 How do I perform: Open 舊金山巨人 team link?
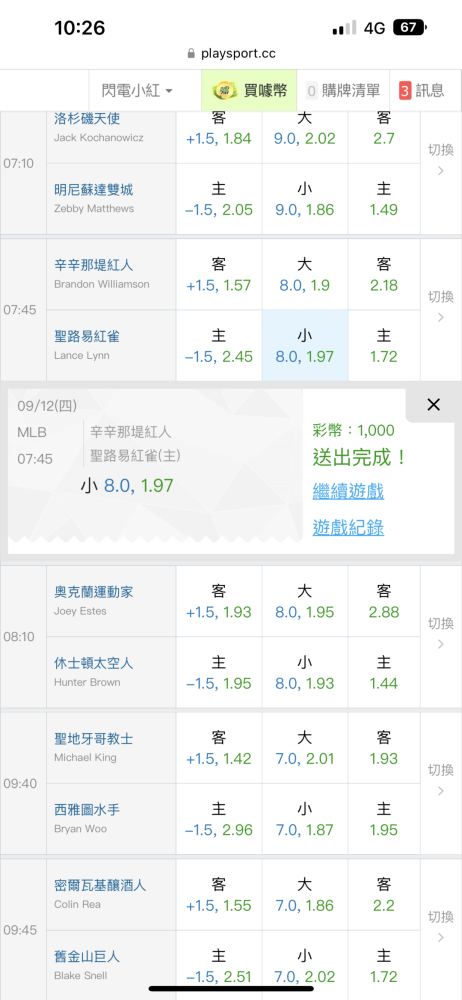87,957
